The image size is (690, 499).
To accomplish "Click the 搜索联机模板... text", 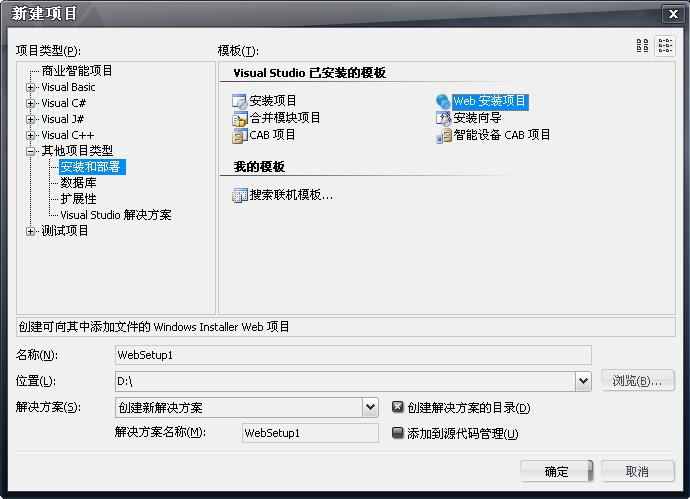I will [x=291, y=195].
